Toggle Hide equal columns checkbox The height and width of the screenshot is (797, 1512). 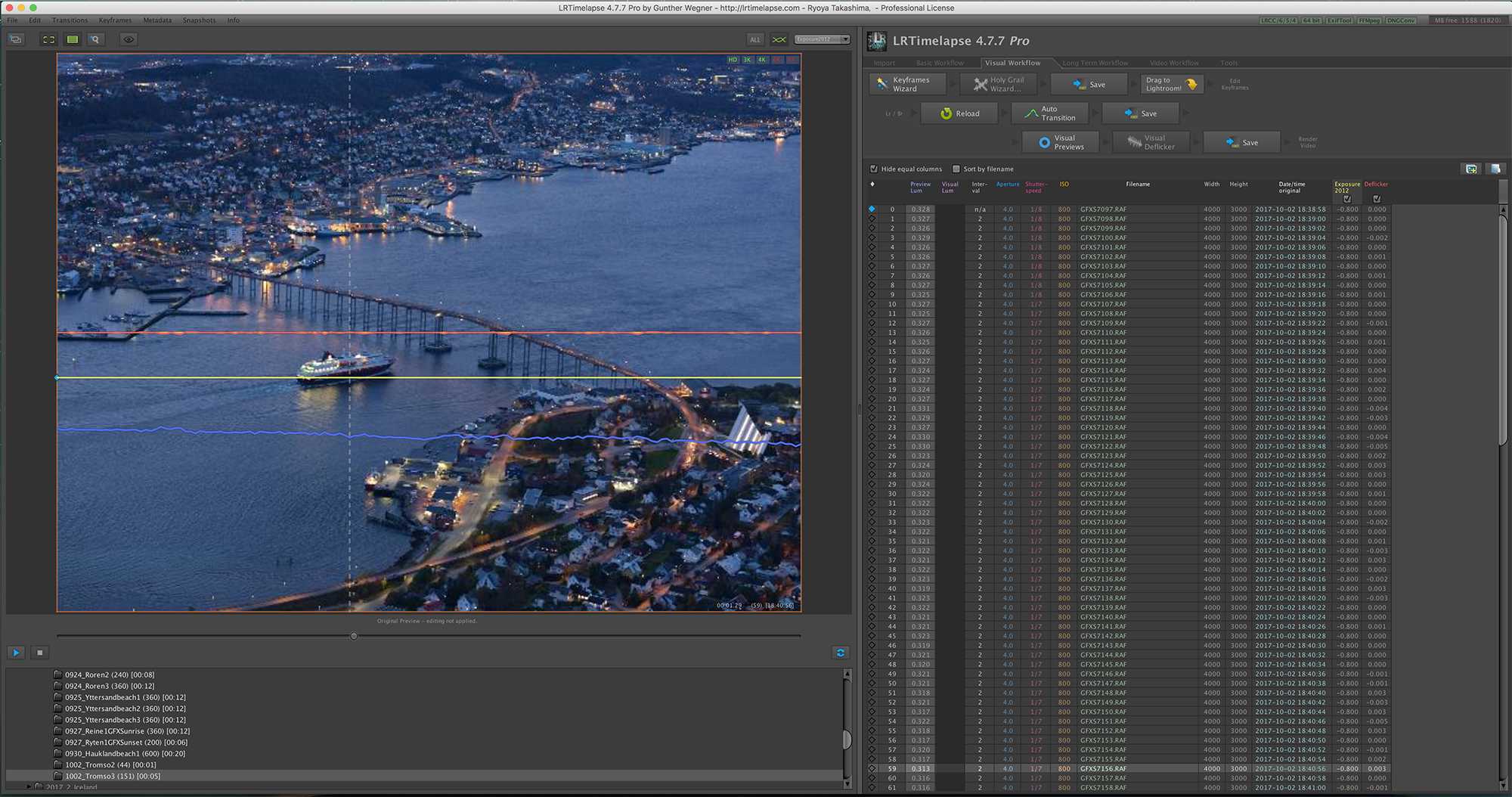point(874,169)
